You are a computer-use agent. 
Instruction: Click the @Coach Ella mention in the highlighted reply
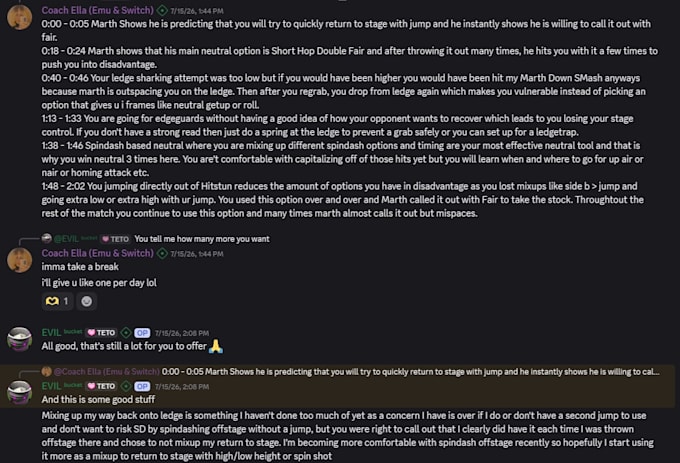(107, 372)
